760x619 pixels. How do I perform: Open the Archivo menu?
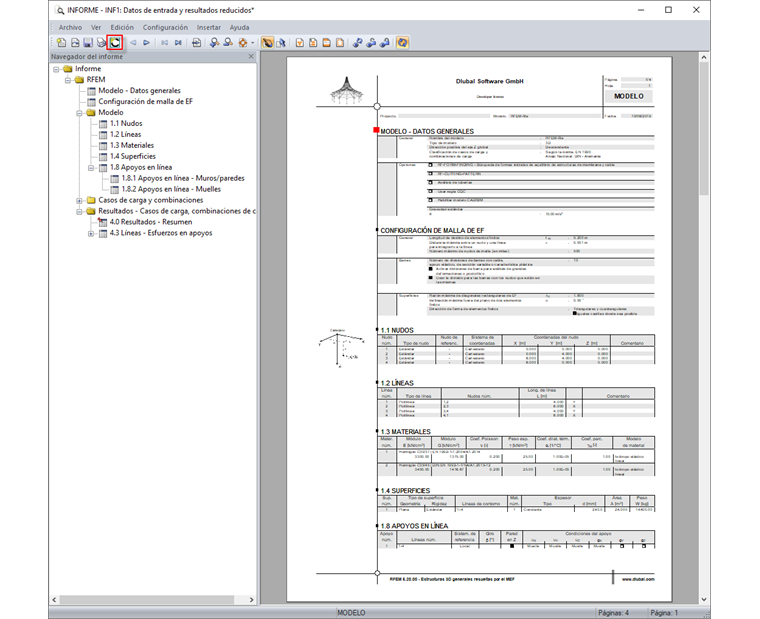click(70, 28)
